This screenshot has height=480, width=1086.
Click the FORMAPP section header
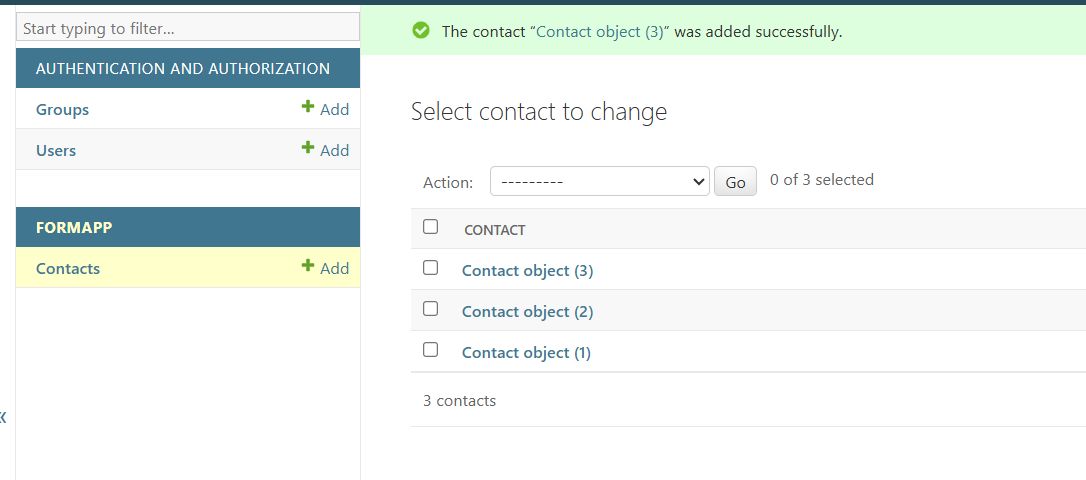pos(74,227)
